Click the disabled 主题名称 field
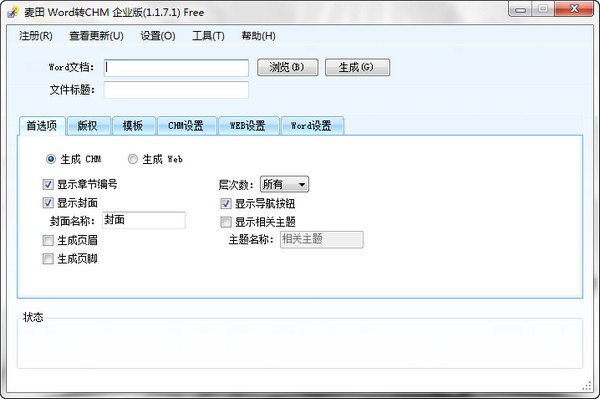The height and width of the screenshot is (399, 600). [321, 239]
